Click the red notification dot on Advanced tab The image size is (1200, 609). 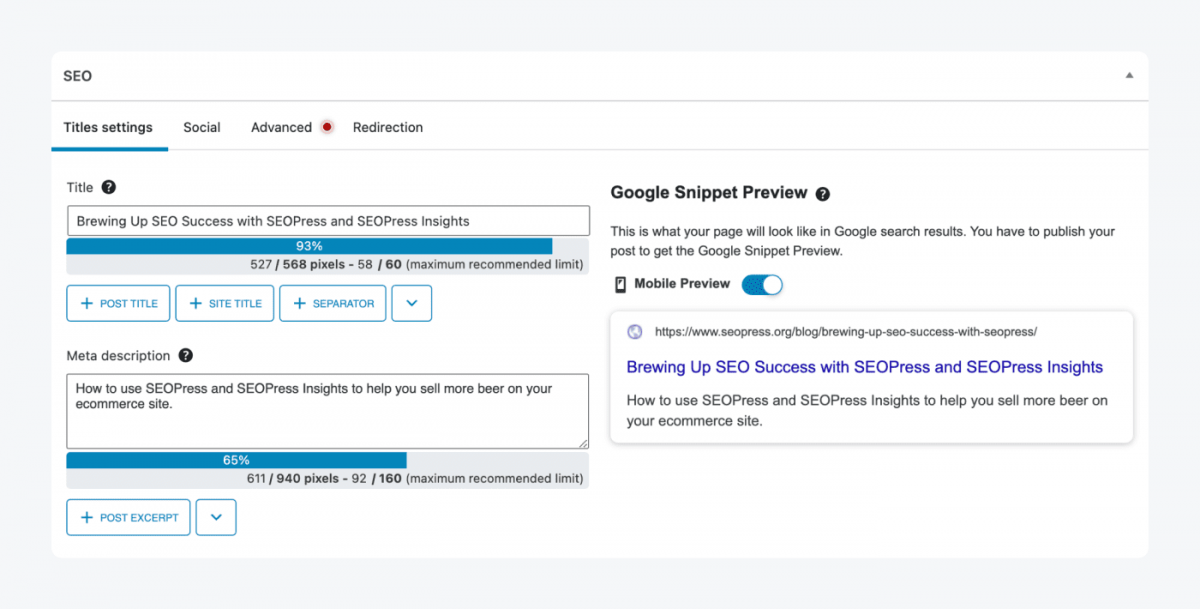325,127
